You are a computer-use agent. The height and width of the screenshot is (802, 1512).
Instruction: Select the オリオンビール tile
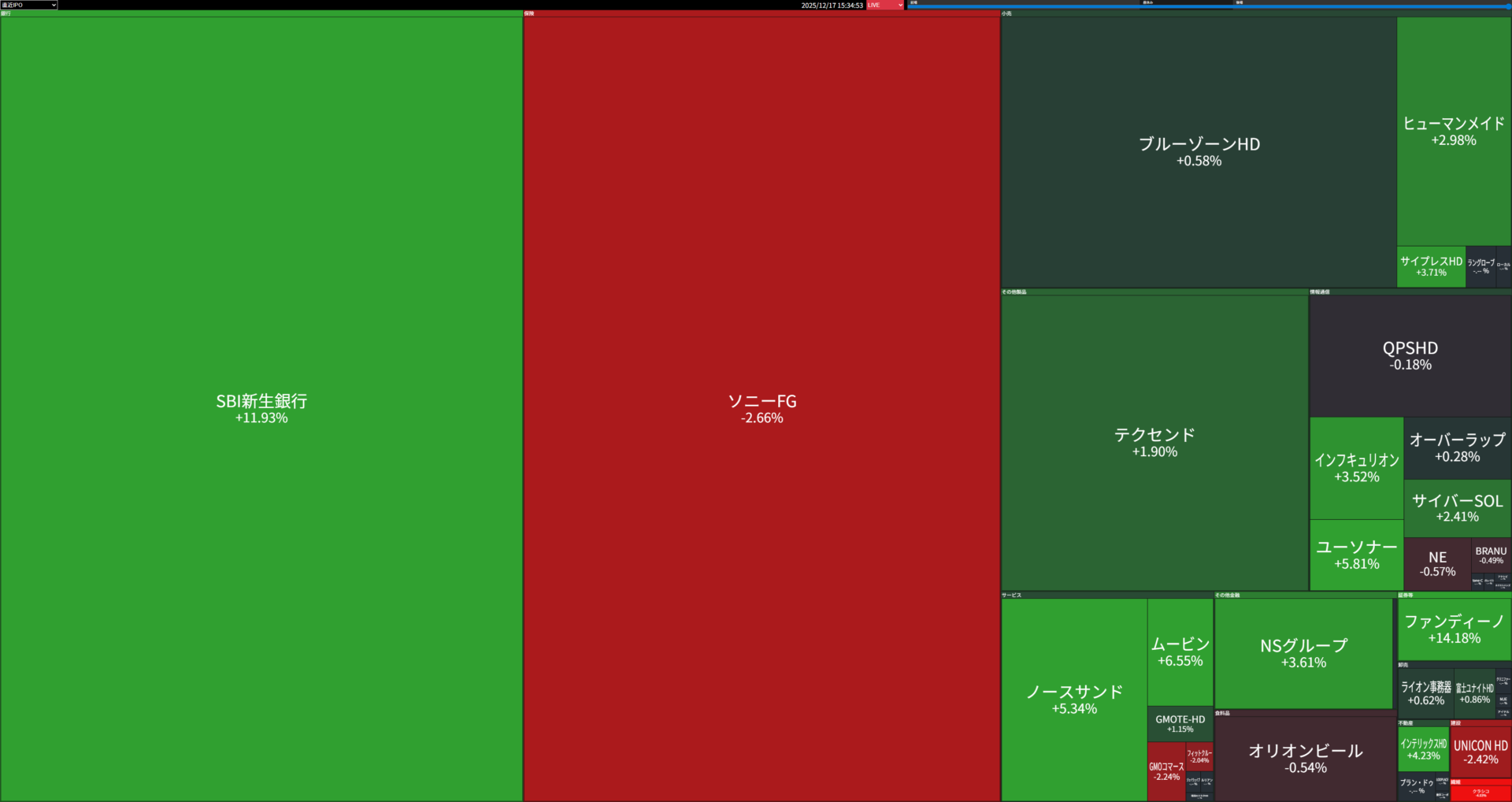(x=1305, y=758)
